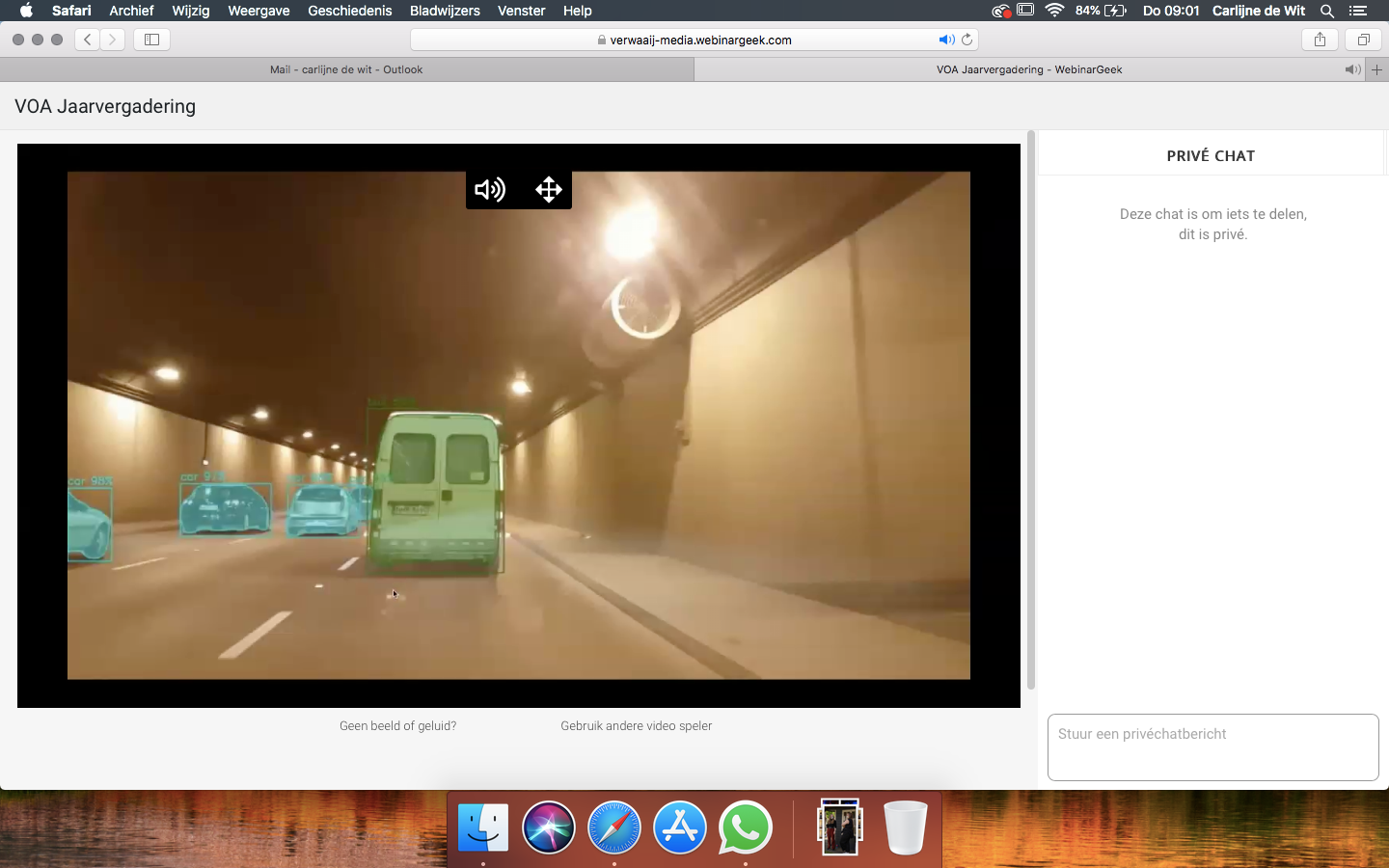Click the Wi-Fi status icon
This screenshot has height=868, width=1389.
click(1054, 11)
